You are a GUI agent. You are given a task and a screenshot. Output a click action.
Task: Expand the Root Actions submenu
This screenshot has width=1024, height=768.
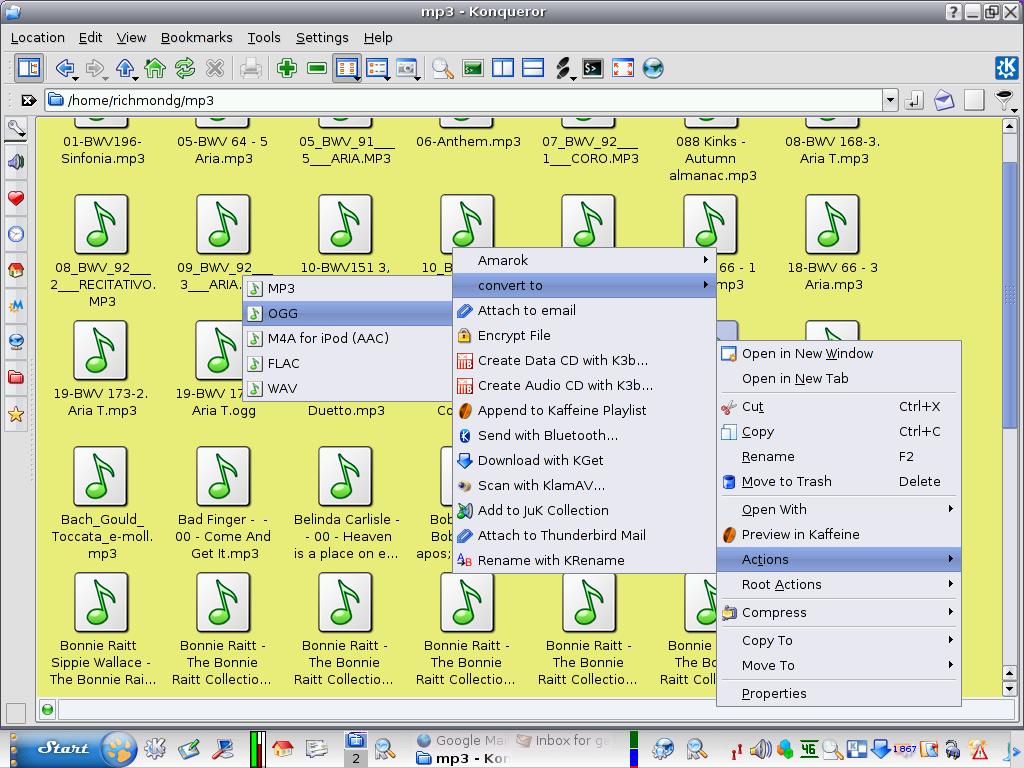[x=839, y=584]
